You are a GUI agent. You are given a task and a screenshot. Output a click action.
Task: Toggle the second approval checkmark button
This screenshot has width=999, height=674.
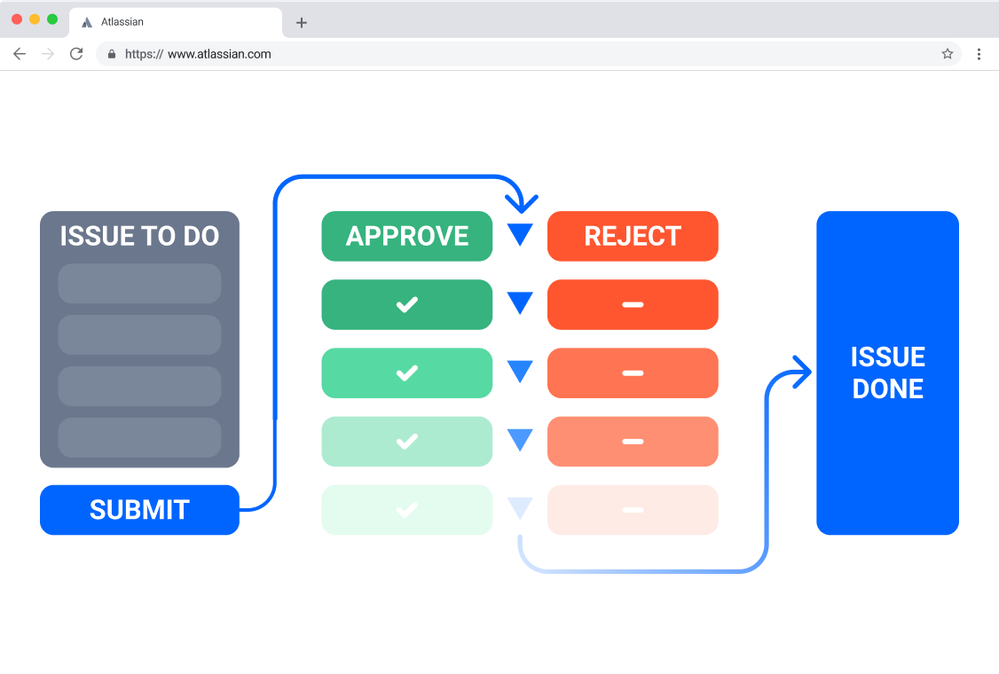pos(407,373)
